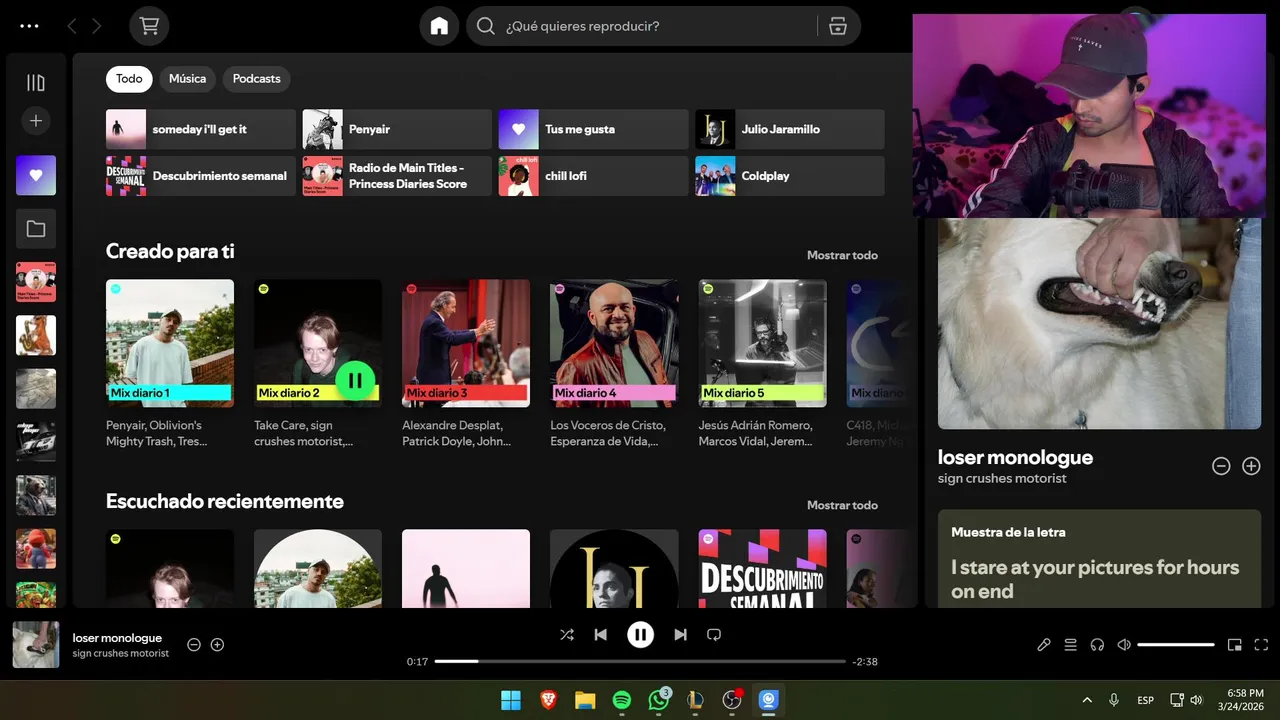The image size is (1280, 720).
Task: Go to Home via house icon
Action: (x=439, y=26)
